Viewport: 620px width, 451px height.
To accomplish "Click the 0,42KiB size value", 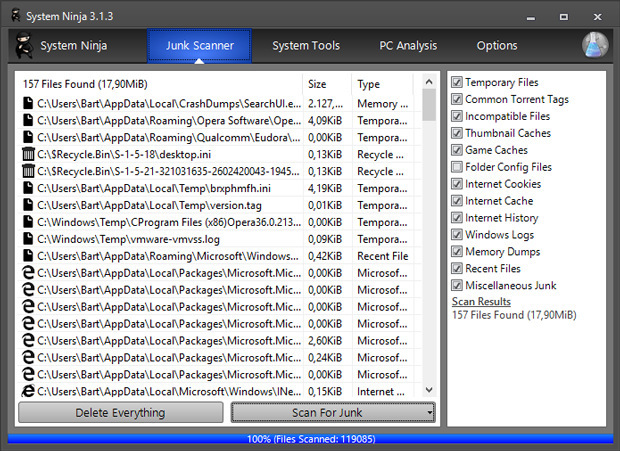I will point(325,256).
